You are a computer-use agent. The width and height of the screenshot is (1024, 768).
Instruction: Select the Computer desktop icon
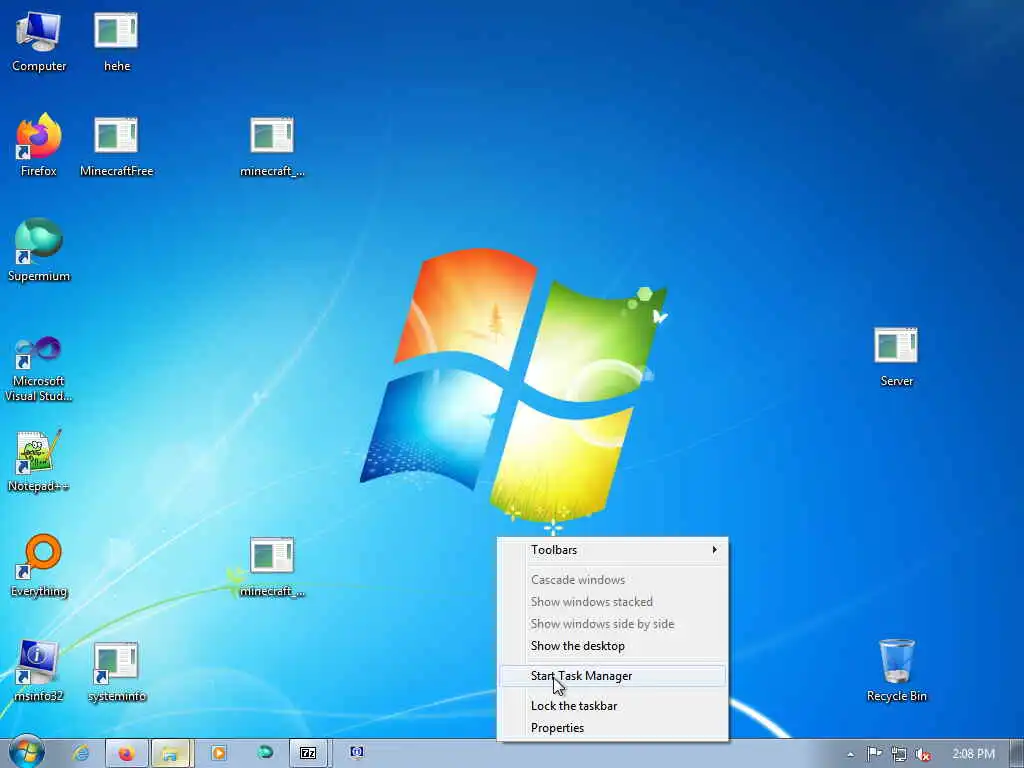(39, 42)
